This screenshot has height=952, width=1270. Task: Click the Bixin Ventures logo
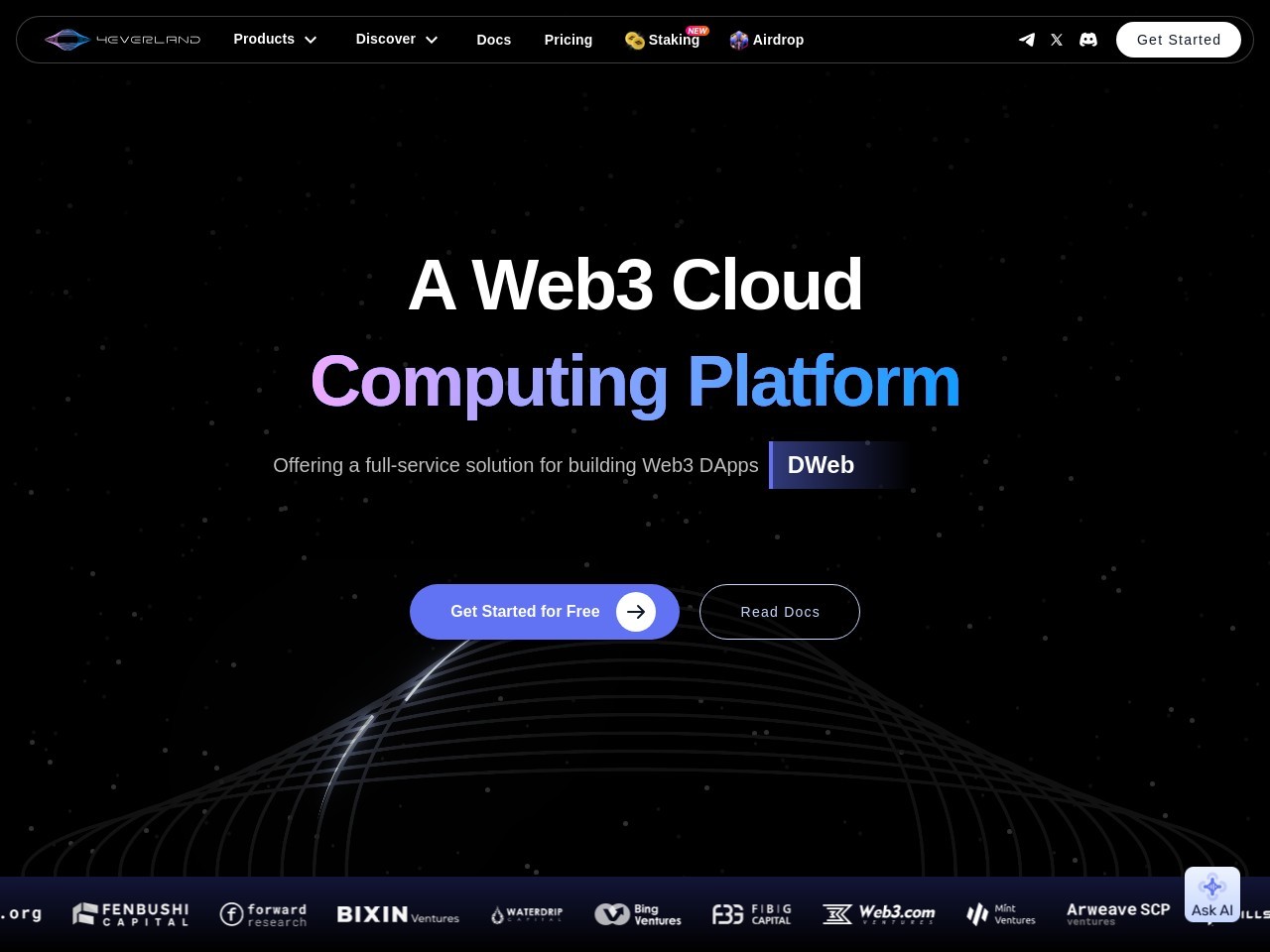398,914
